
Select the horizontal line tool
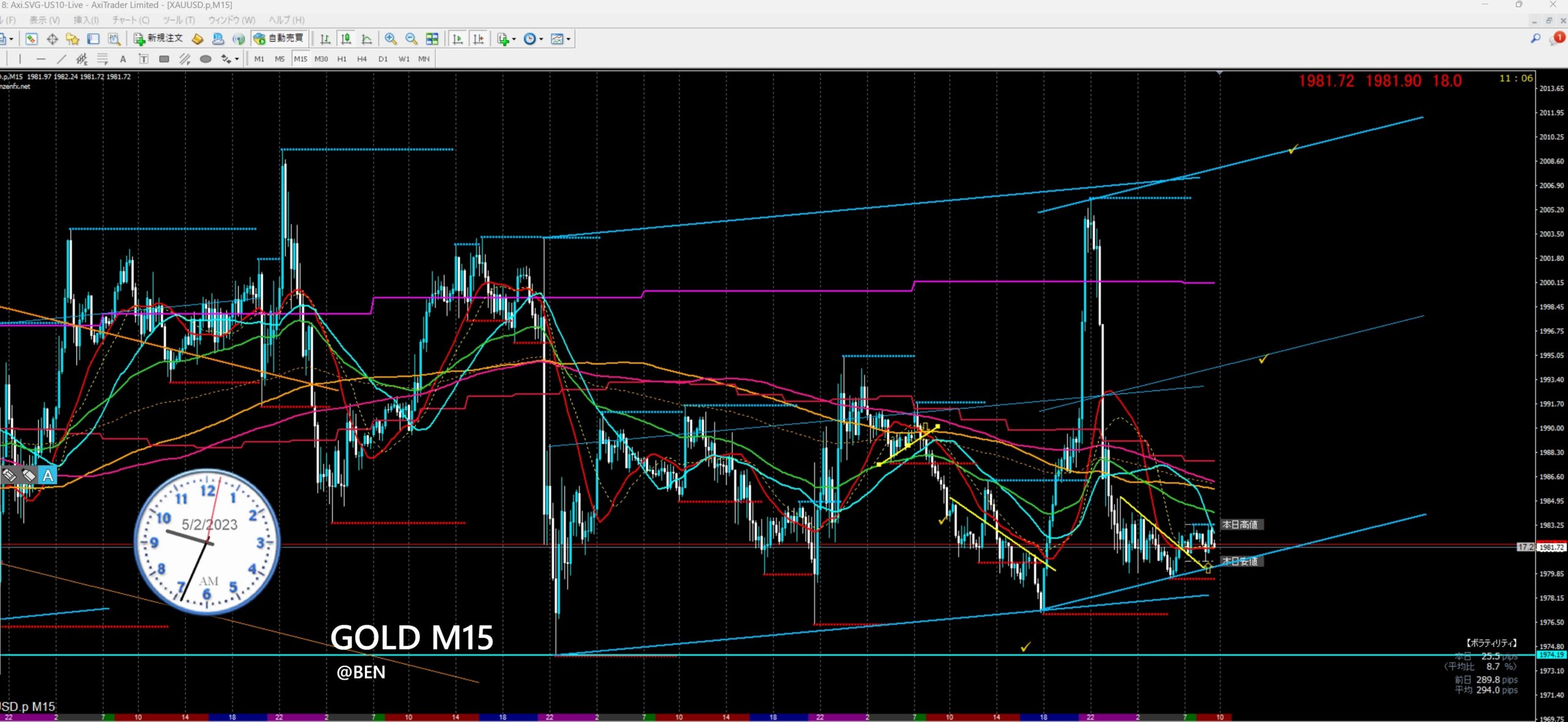(x=40, y=59)
